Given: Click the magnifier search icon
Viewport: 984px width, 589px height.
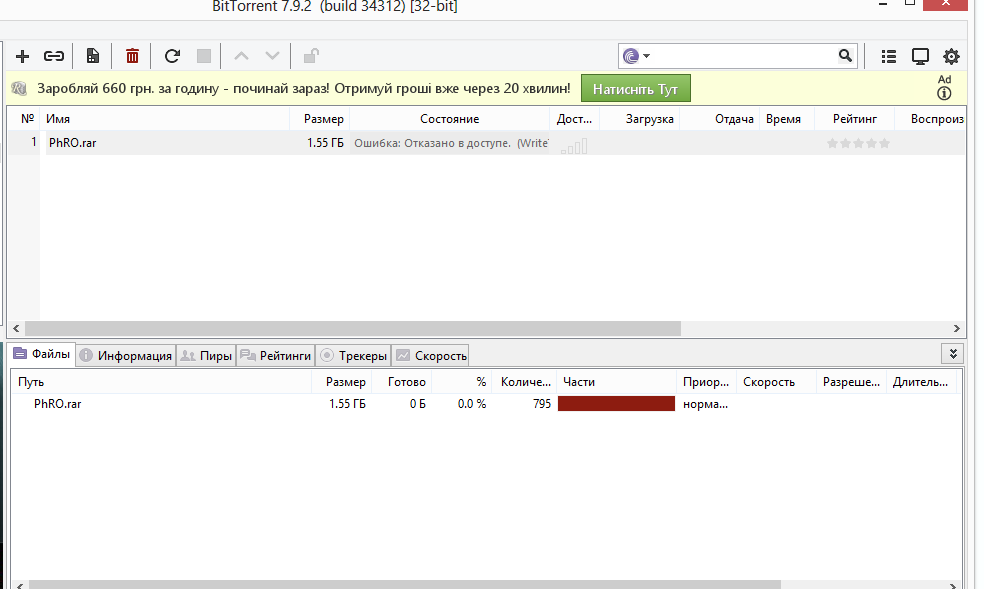Looking at the screenshot, I should [845, 56].
